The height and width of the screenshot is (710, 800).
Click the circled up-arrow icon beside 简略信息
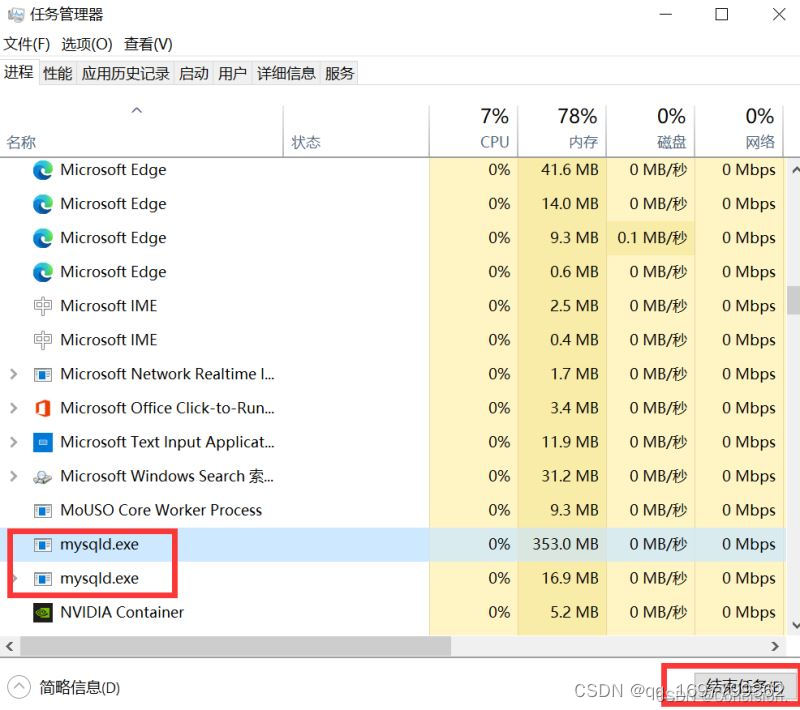click(x=19, y=687)
